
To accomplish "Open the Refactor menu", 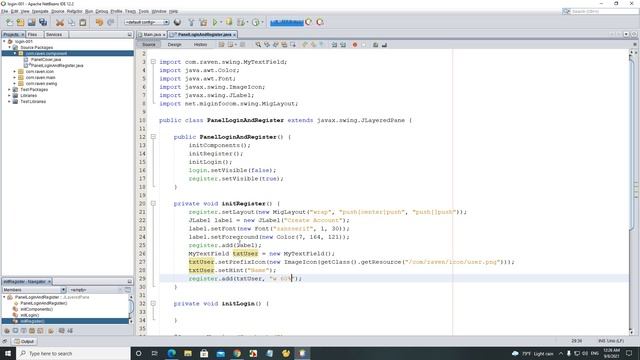I will [75, 11].
